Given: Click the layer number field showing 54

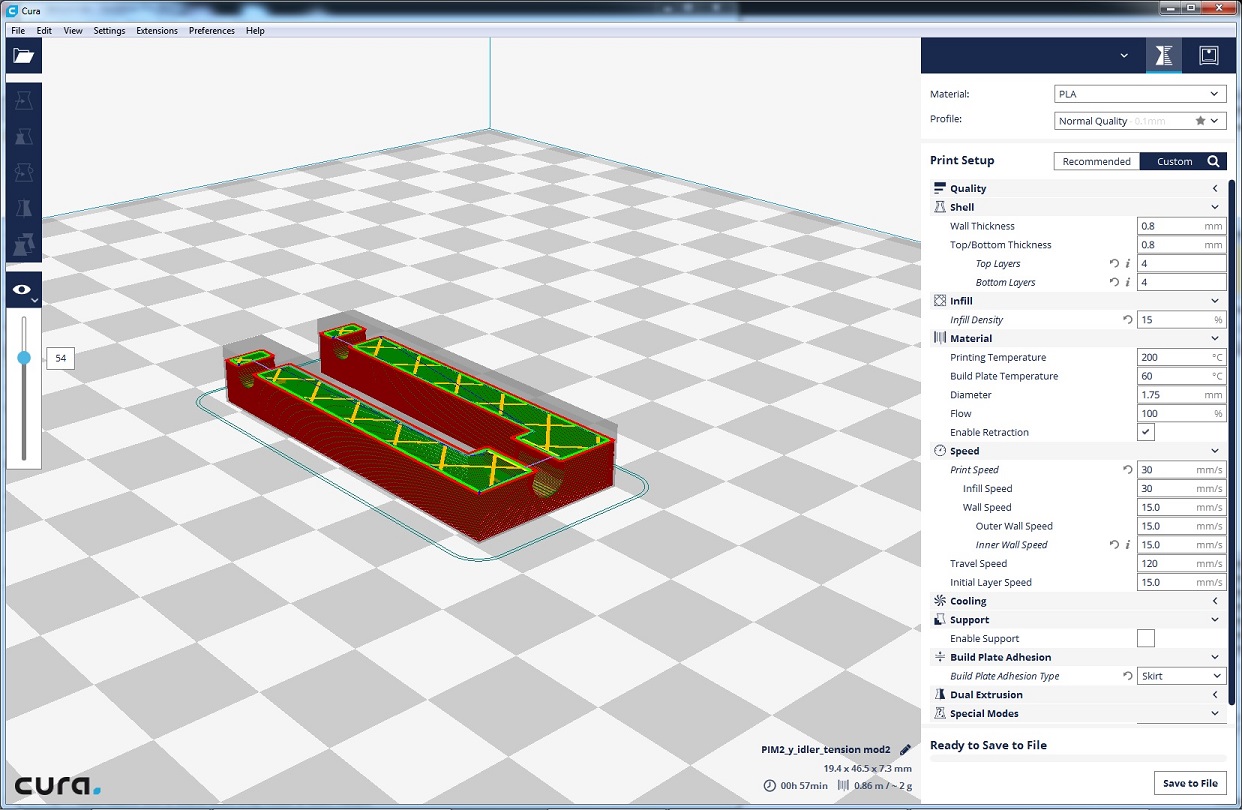Looking at the screenshot, I should click(x=61, y=358).
